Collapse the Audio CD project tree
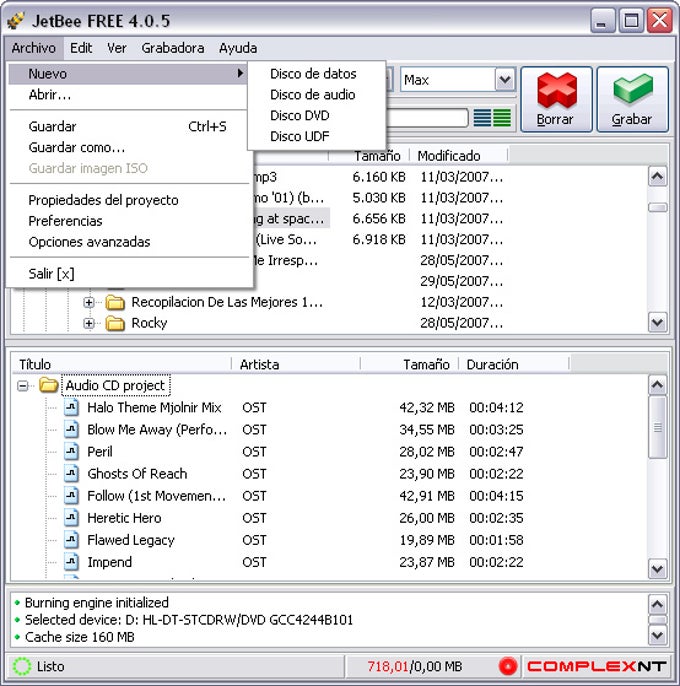Image resolution: width=680 pixels, height=686 pixels. [x=22, y=385]
